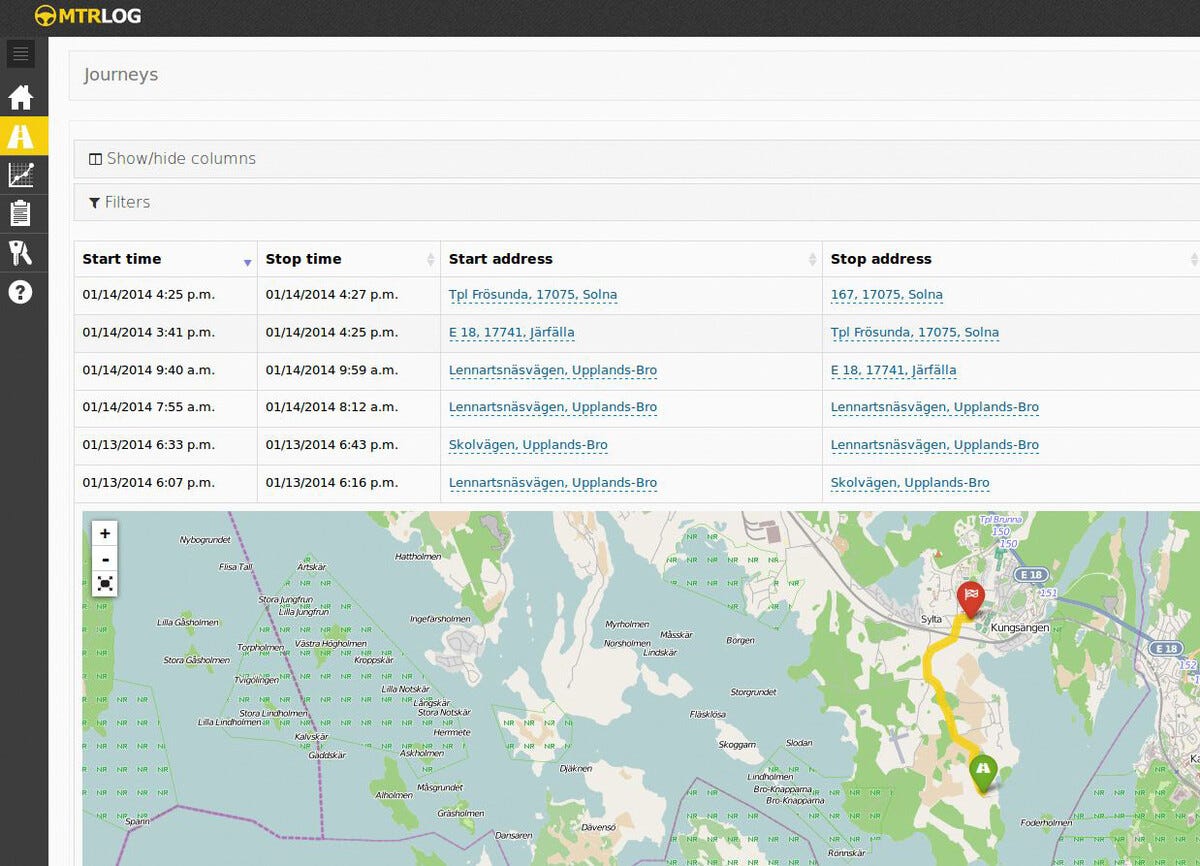Screen dimensions: 1200x866
Task: Open the keys and tools icon
Action: click(x=21, y=252)
